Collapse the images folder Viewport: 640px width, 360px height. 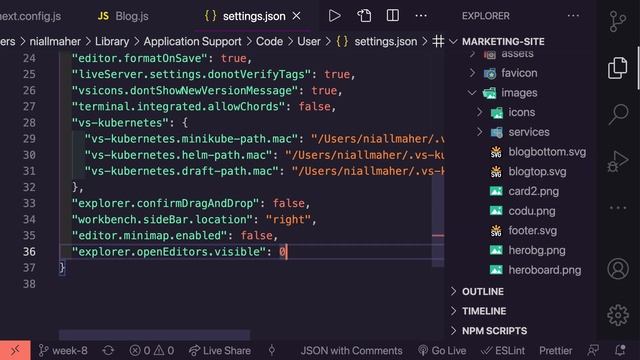(x=519, y=93)
